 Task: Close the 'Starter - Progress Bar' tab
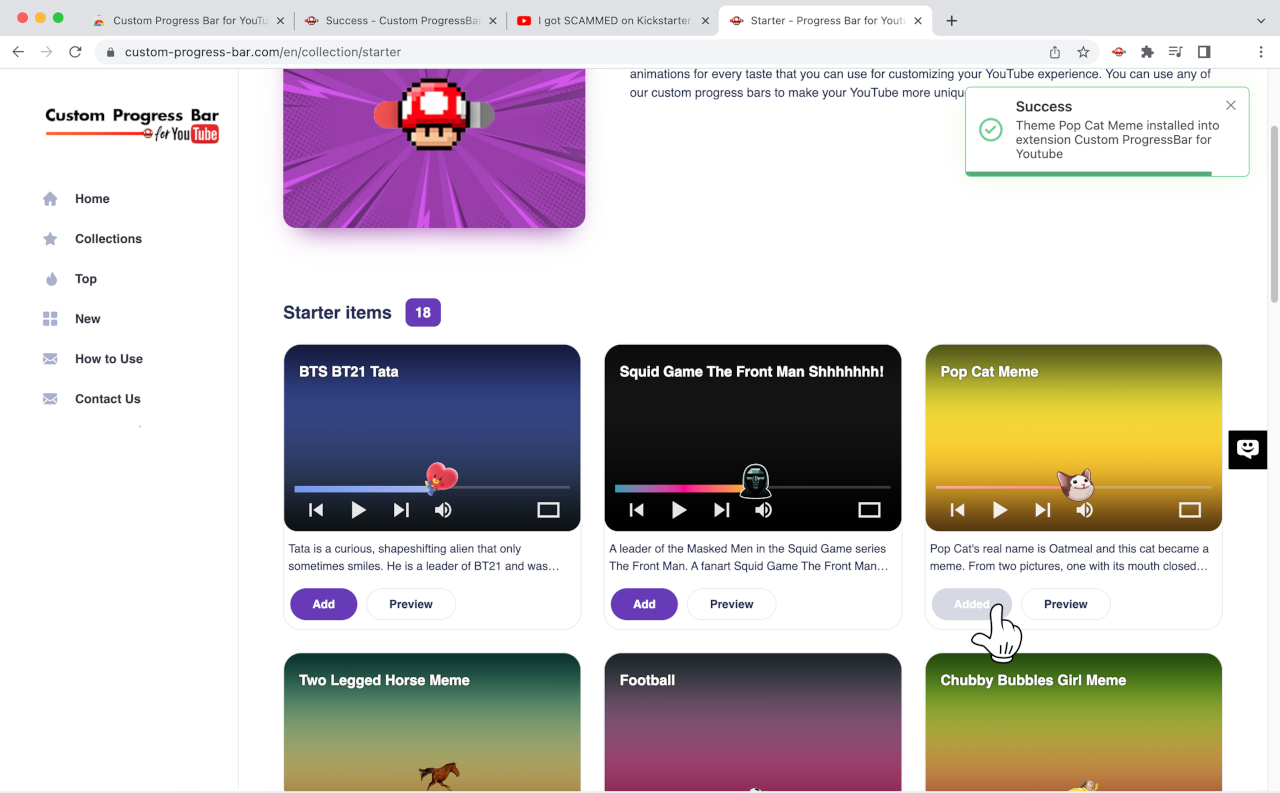pyautogui.click(x=918, y=20)
